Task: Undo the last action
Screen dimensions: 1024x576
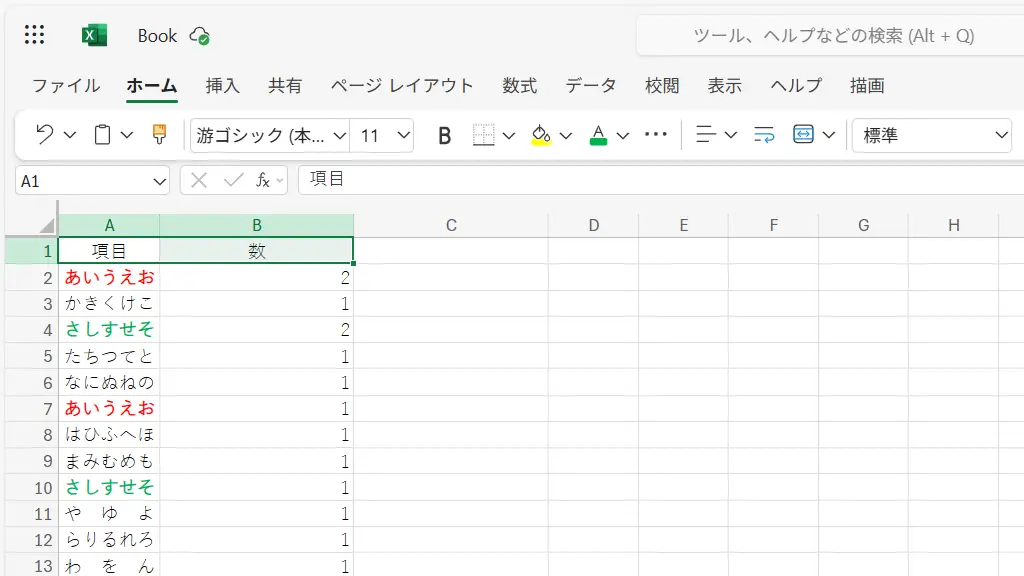Action: [44, 135]
